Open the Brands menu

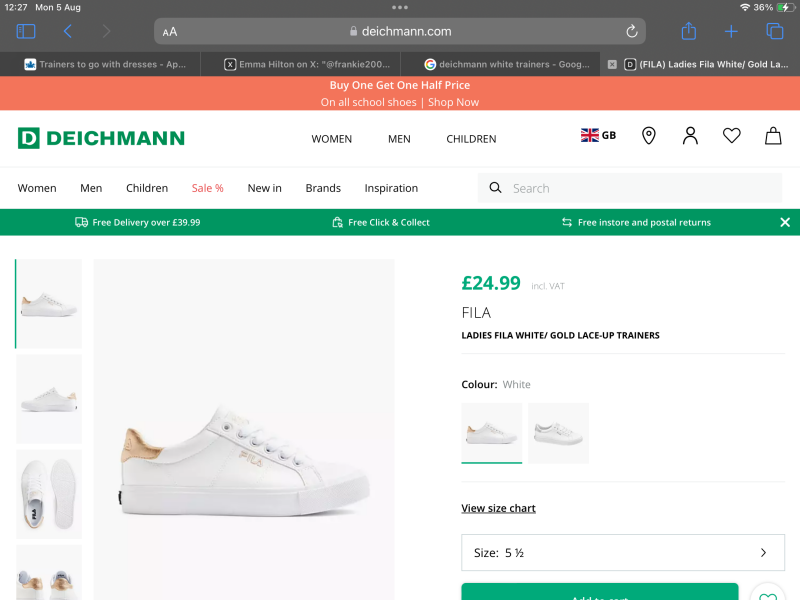(323, 188)
